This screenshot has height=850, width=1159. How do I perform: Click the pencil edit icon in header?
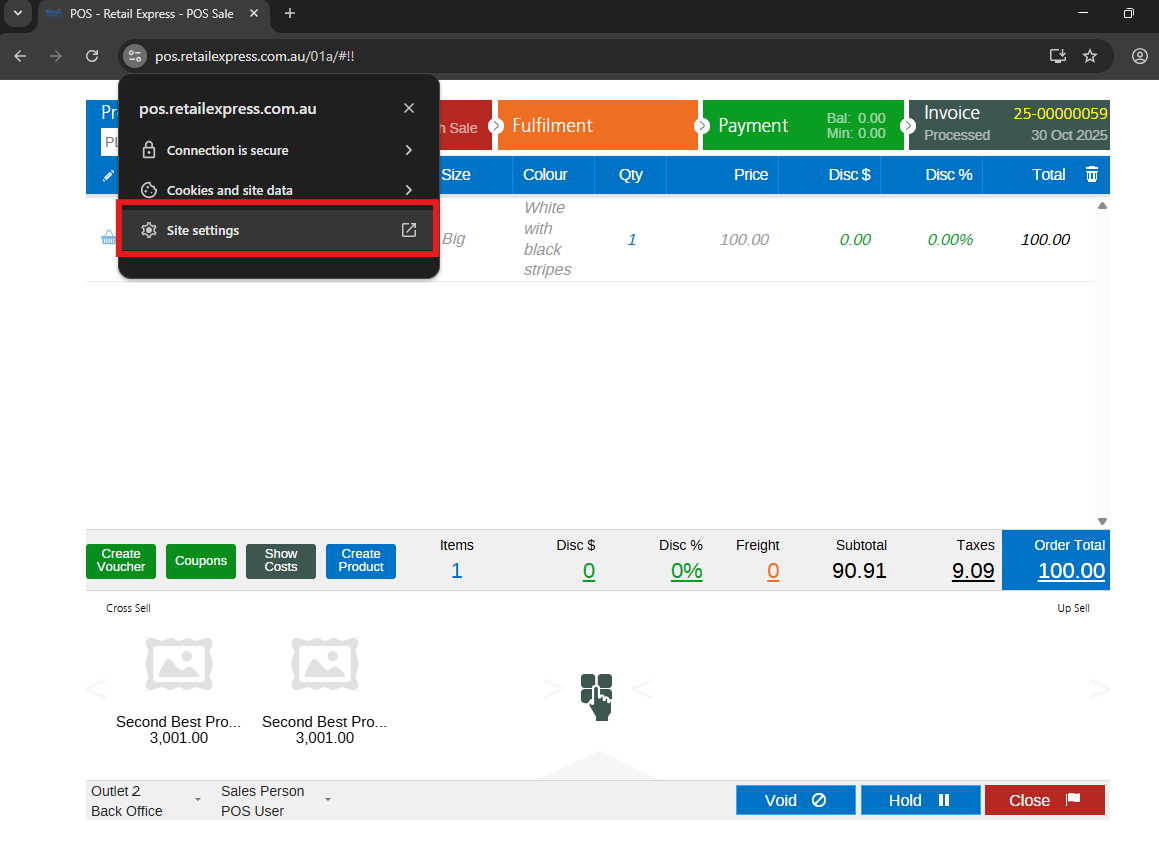pyautogui.click(x=108, y=175)
